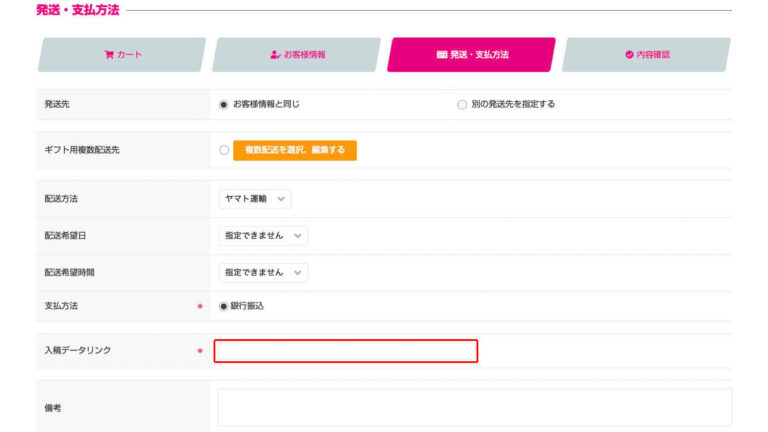Enable the gift multiple shipping radio button
Screen dimensions: 768x432
(x=224, y=150)
